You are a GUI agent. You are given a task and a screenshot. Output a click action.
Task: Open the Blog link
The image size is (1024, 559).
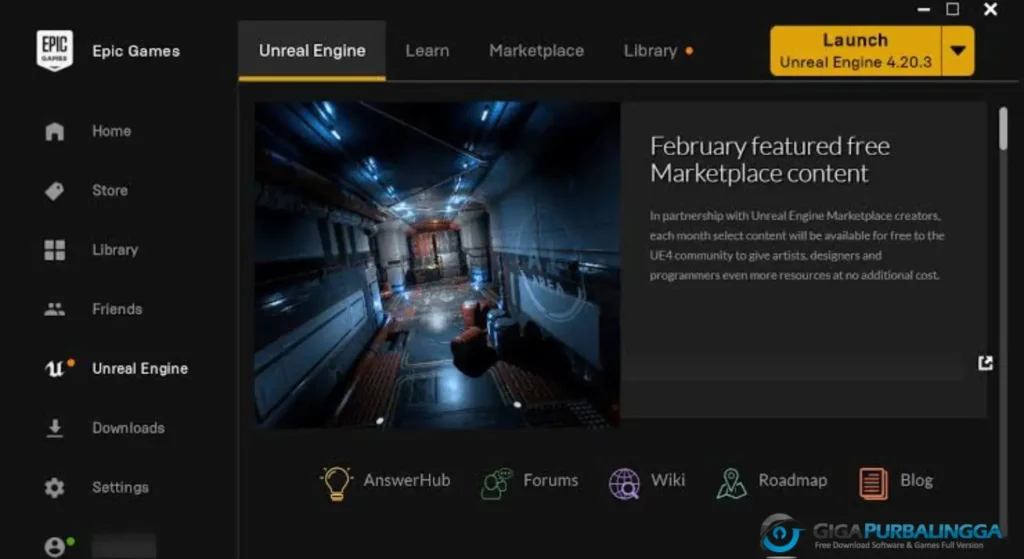(916, 481)
